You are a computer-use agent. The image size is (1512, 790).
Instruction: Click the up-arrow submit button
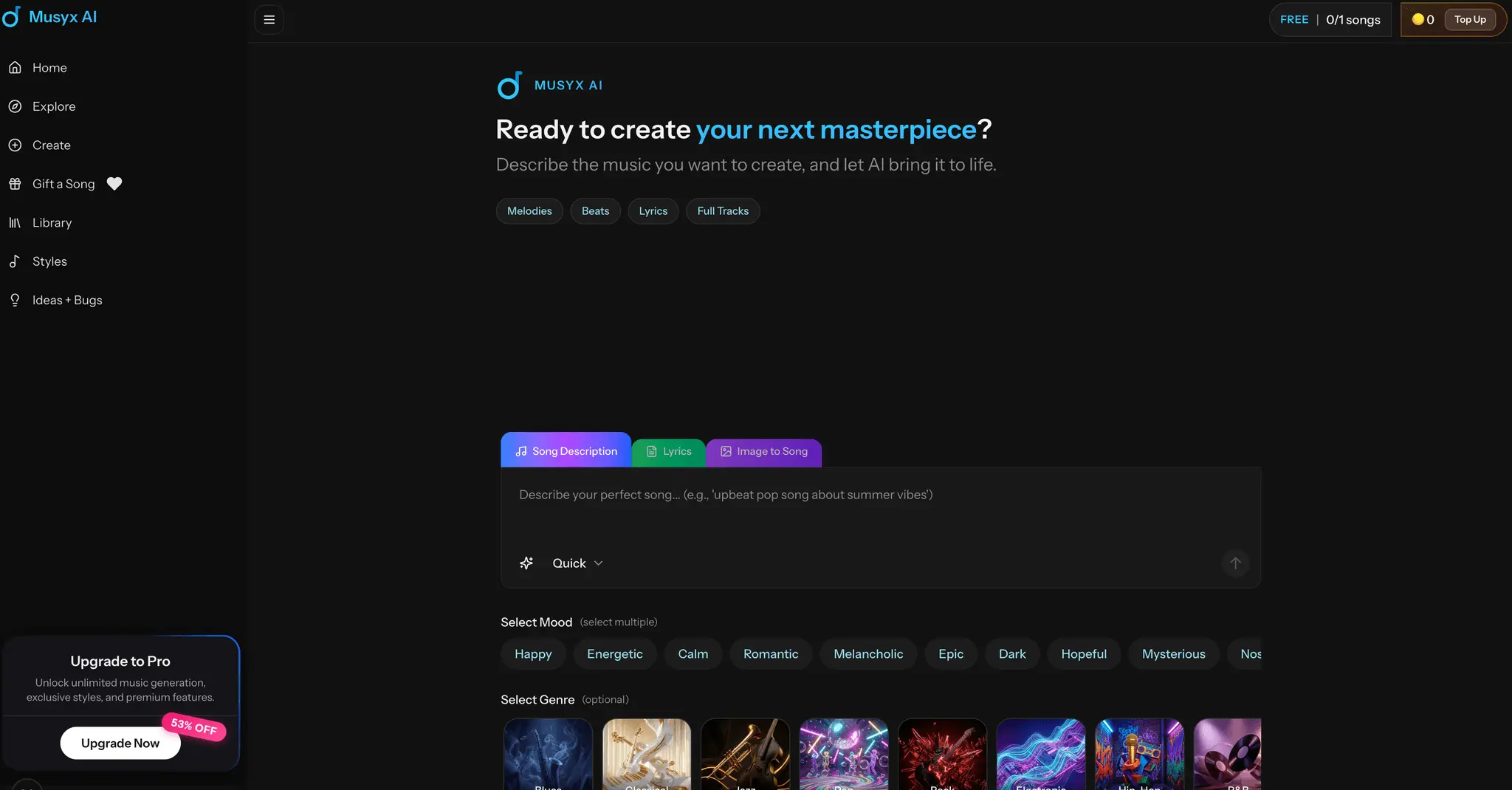click(1235, 563)
